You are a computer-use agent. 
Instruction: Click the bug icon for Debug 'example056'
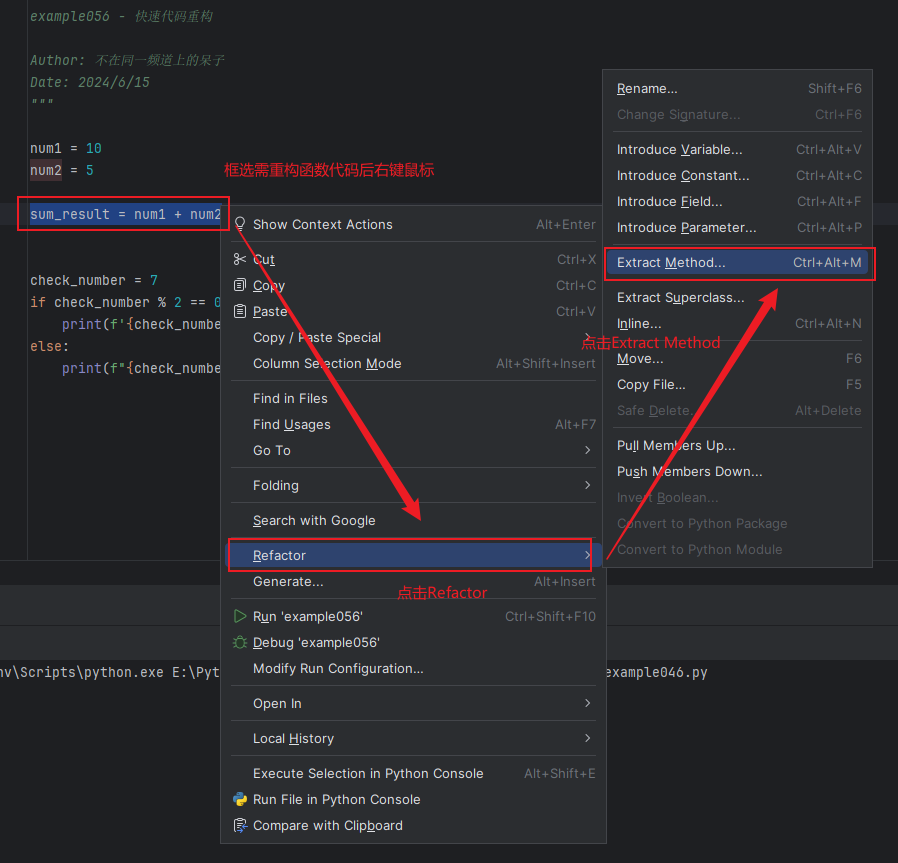pos(239,642)
